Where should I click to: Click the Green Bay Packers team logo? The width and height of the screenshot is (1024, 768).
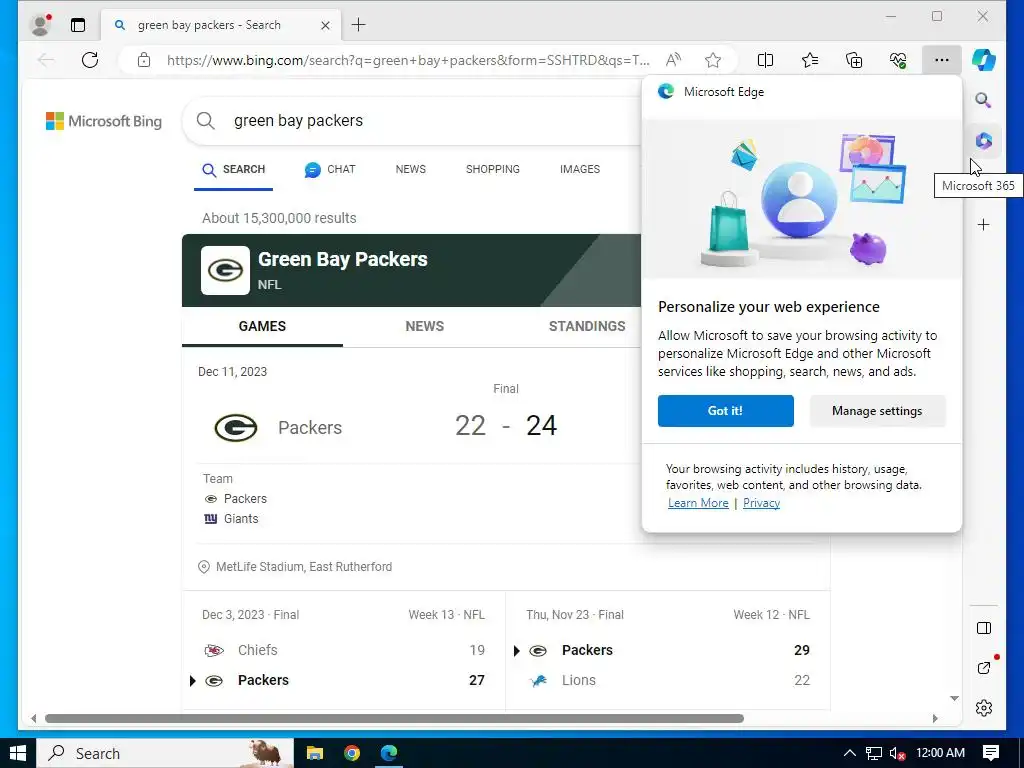[225, 270]
